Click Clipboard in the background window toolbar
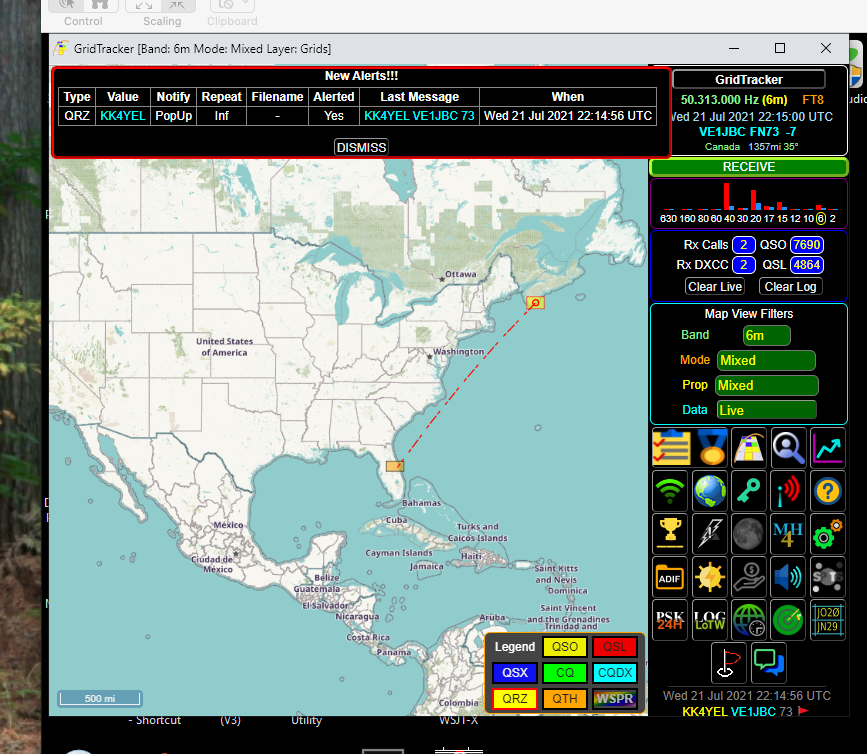867x754 pixels. [232, 21]
